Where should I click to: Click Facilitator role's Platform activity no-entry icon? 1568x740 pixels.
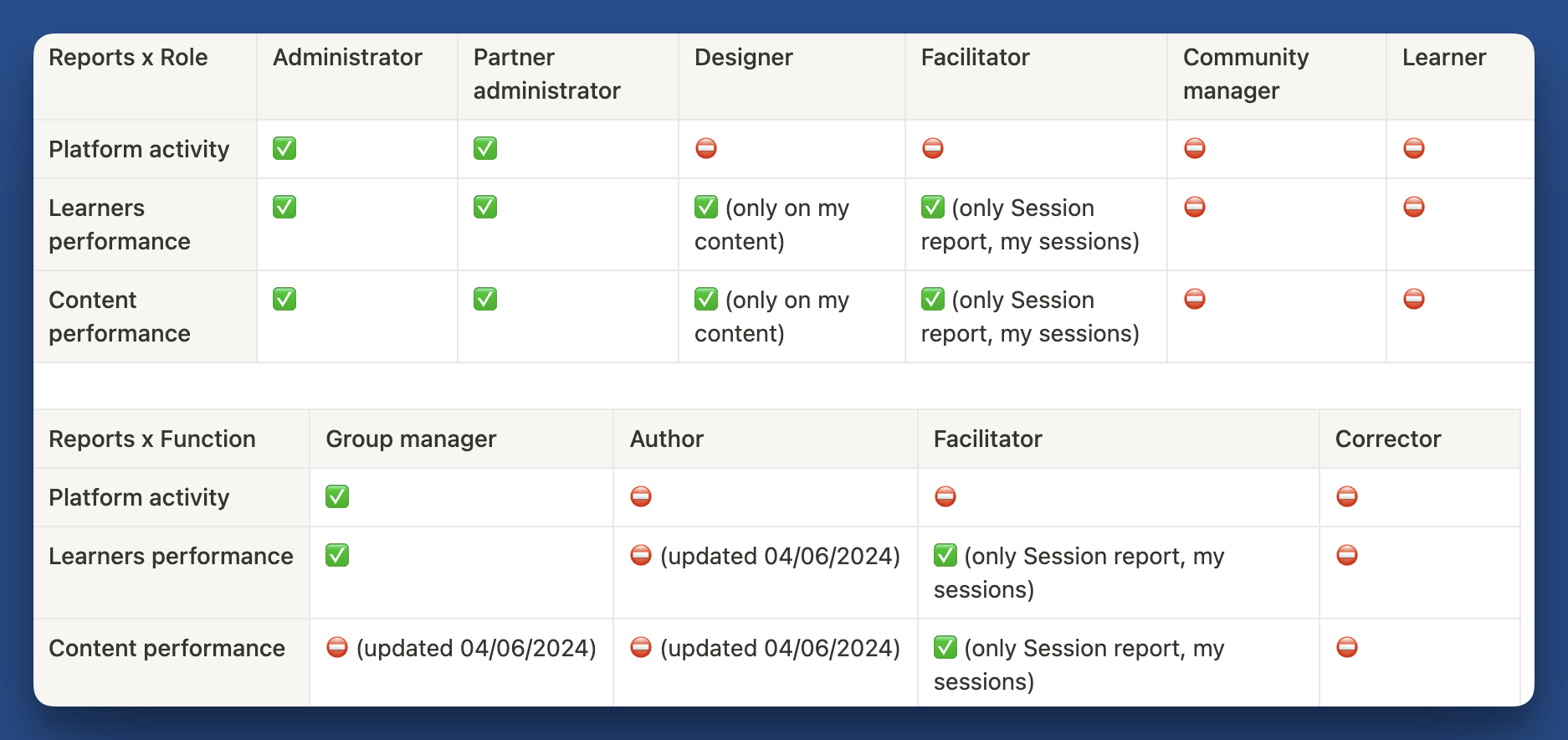pos(933,149)
